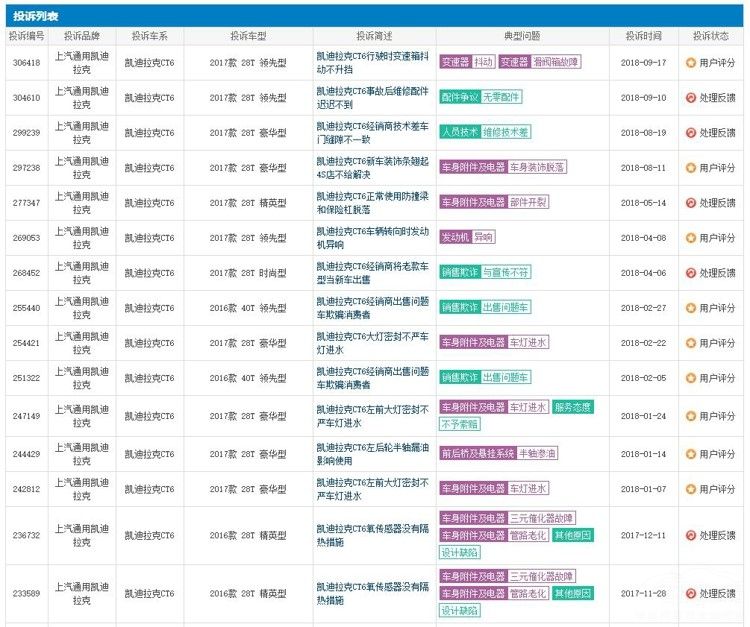Click the red feedback icon for complaint 268452

(x=690, y=272)
